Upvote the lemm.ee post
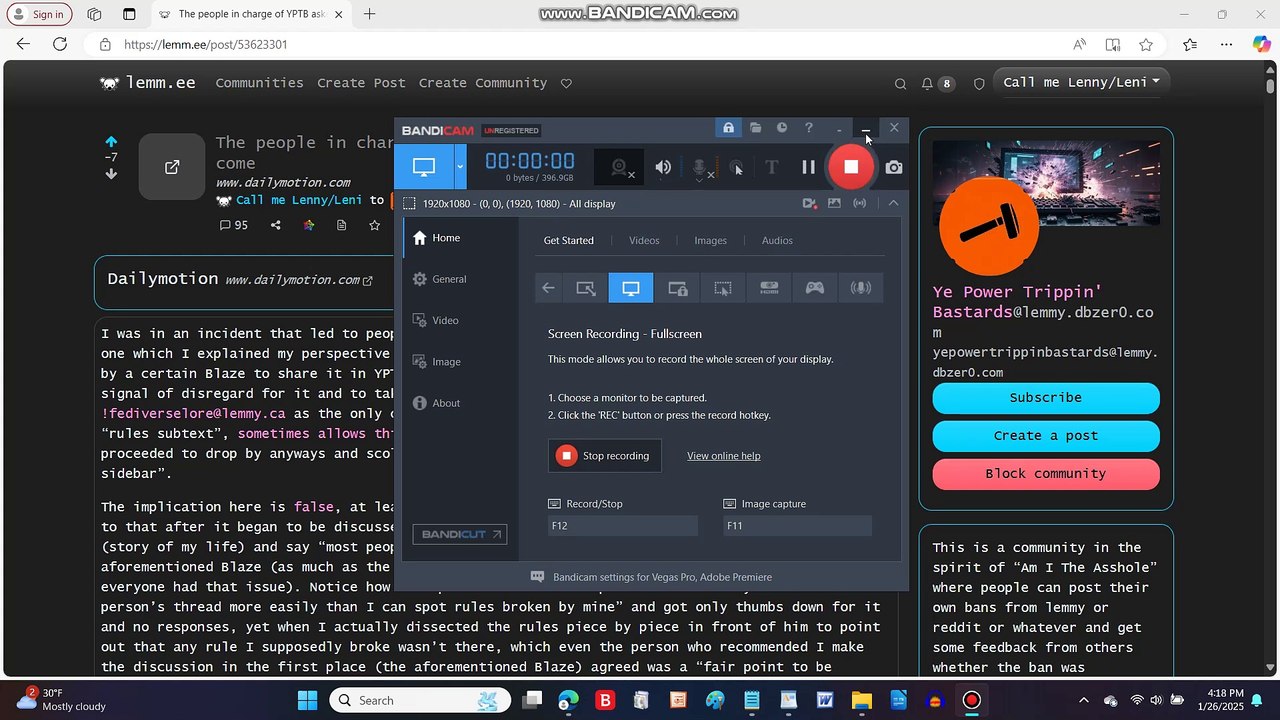Screen dimensions: 1280x720 point(111,142)
